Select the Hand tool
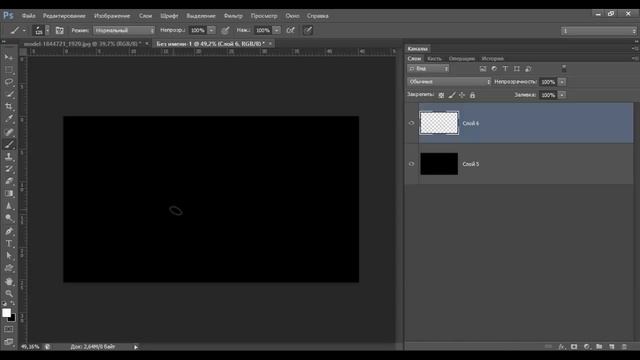 point(9,281)
